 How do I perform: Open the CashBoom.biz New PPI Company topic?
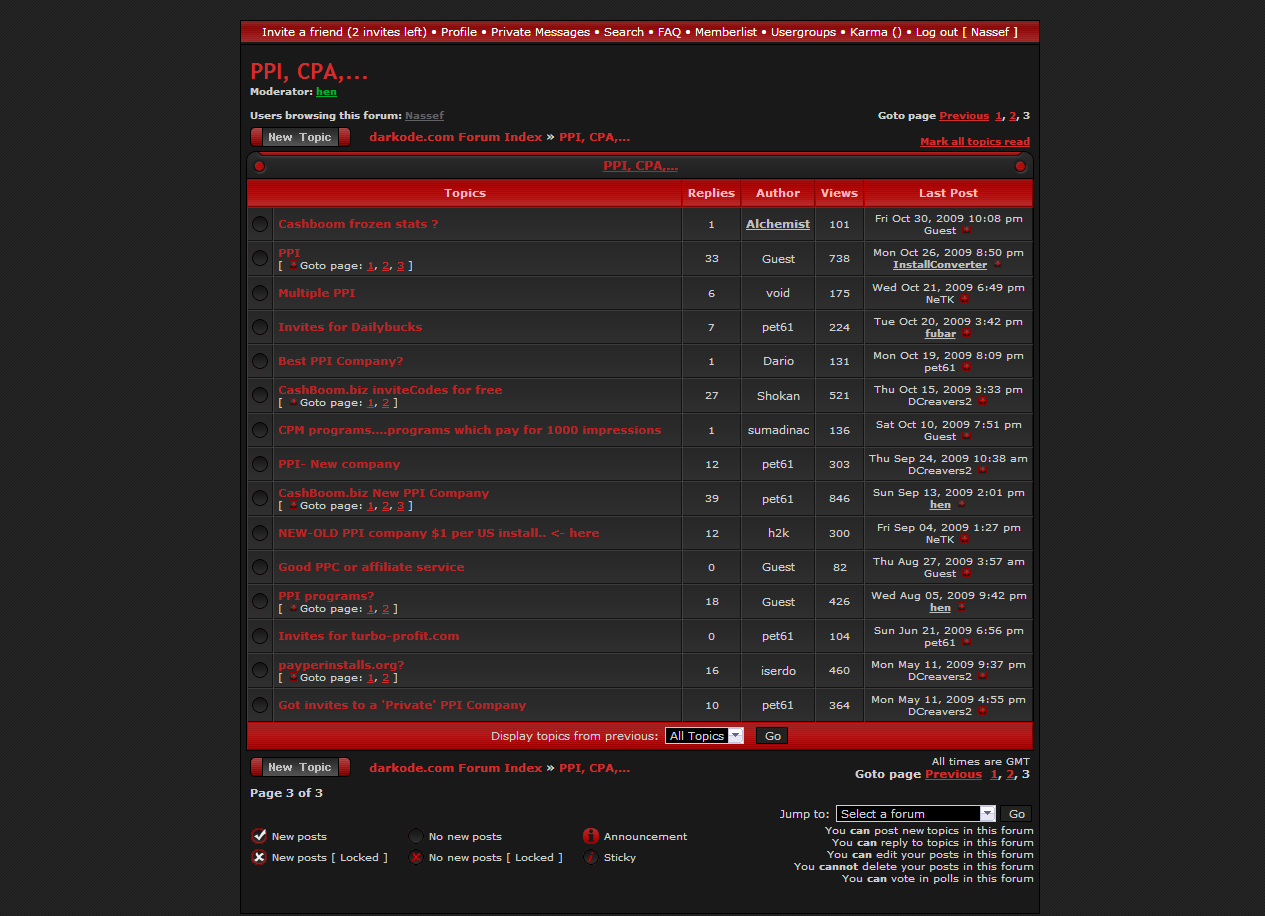tap(383, 493)
